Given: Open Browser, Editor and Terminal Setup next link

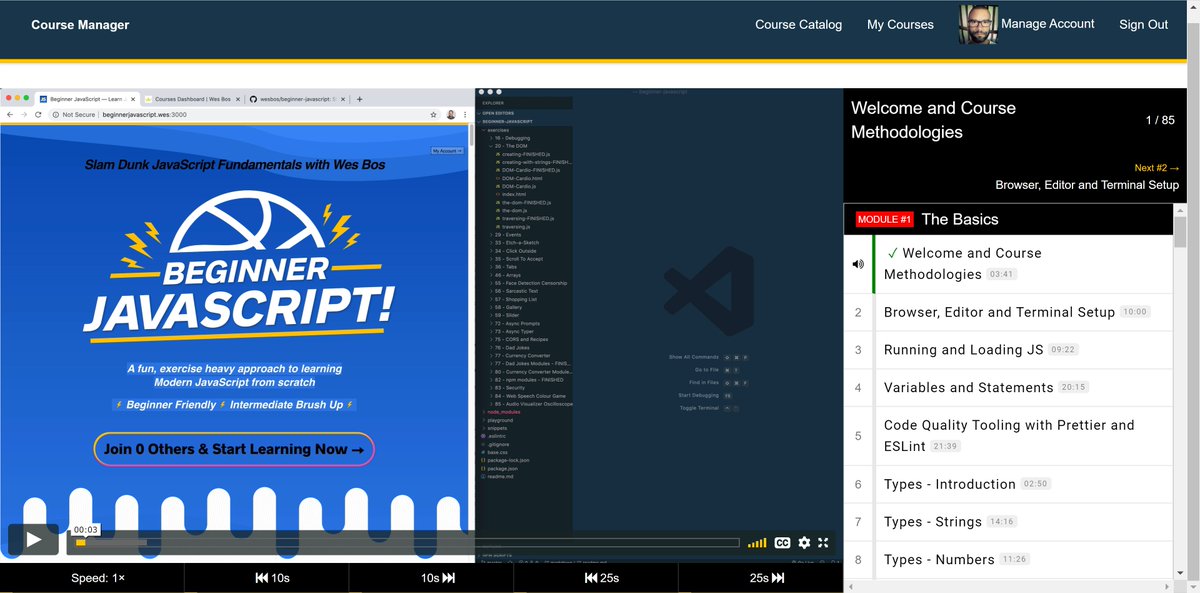Looking at the screenshot, I should 1087,185.
